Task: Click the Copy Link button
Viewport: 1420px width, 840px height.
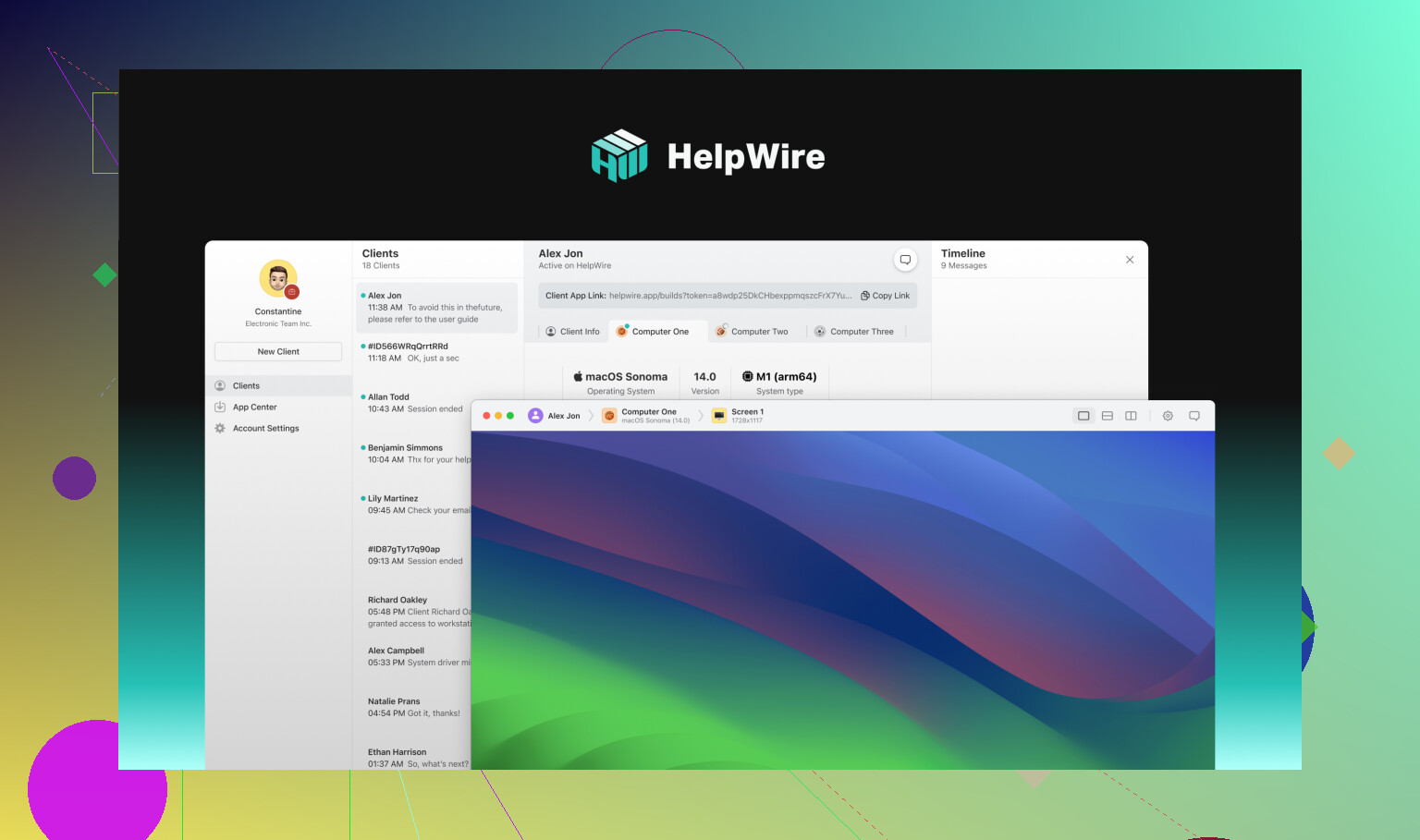Action: (x=886, y=296)
